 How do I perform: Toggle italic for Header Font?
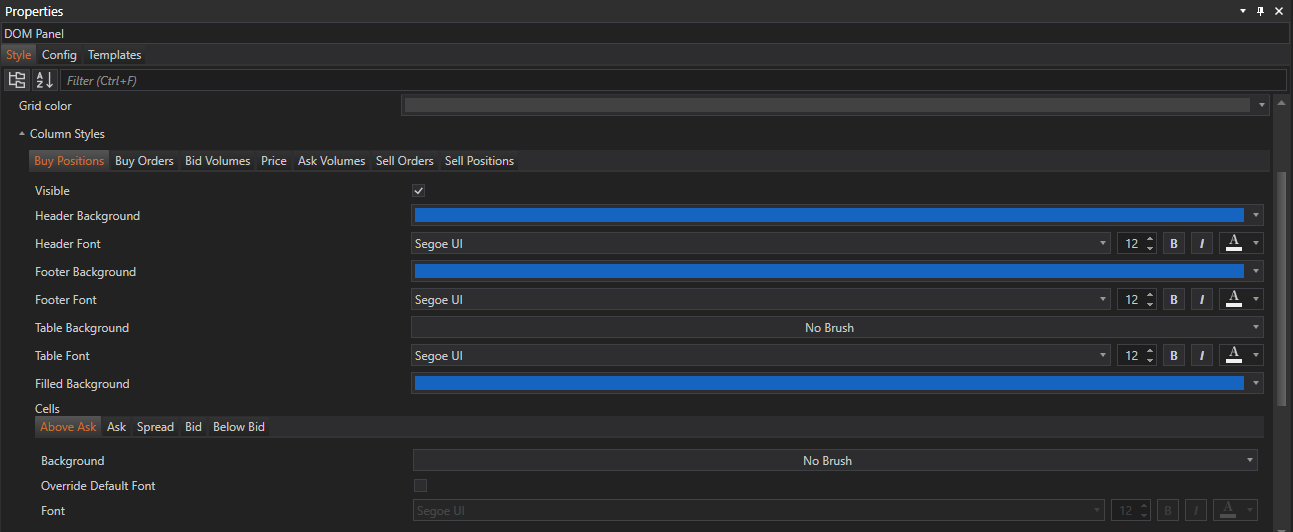pos(1202,244)
